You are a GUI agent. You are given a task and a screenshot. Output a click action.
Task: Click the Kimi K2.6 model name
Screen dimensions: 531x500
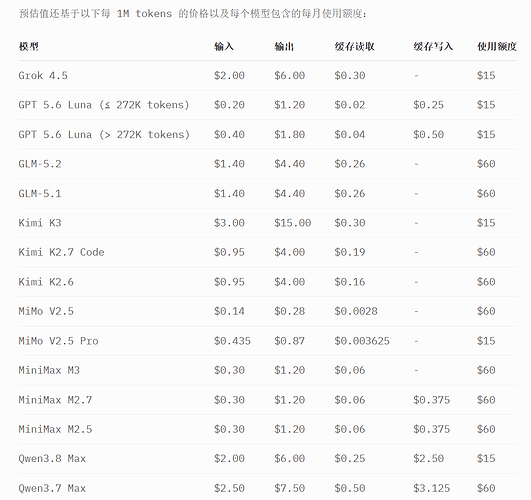point(46,282)
